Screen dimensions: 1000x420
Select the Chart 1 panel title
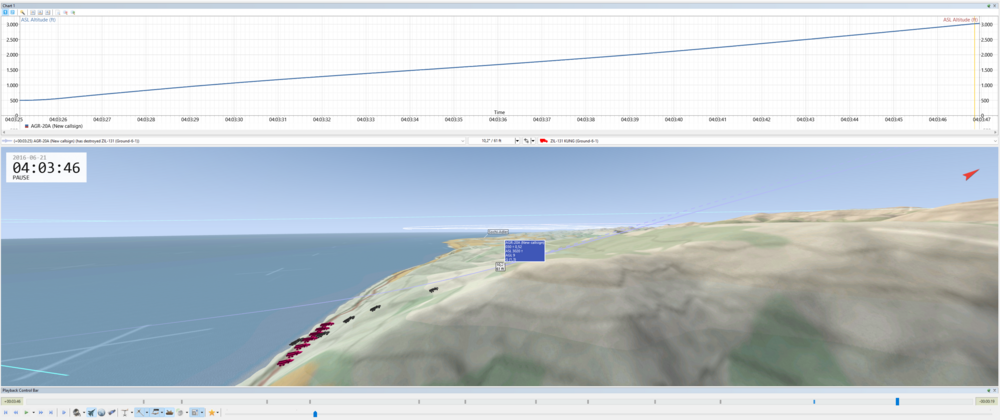coord(8,4)
